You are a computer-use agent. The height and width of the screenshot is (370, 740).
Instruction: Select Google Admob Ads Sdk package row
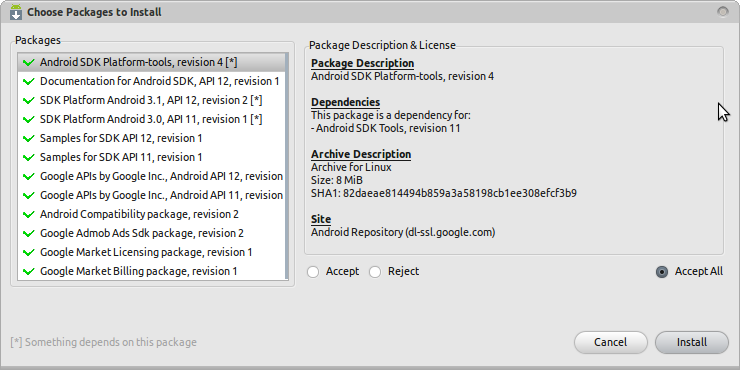(x=151, y=233)
